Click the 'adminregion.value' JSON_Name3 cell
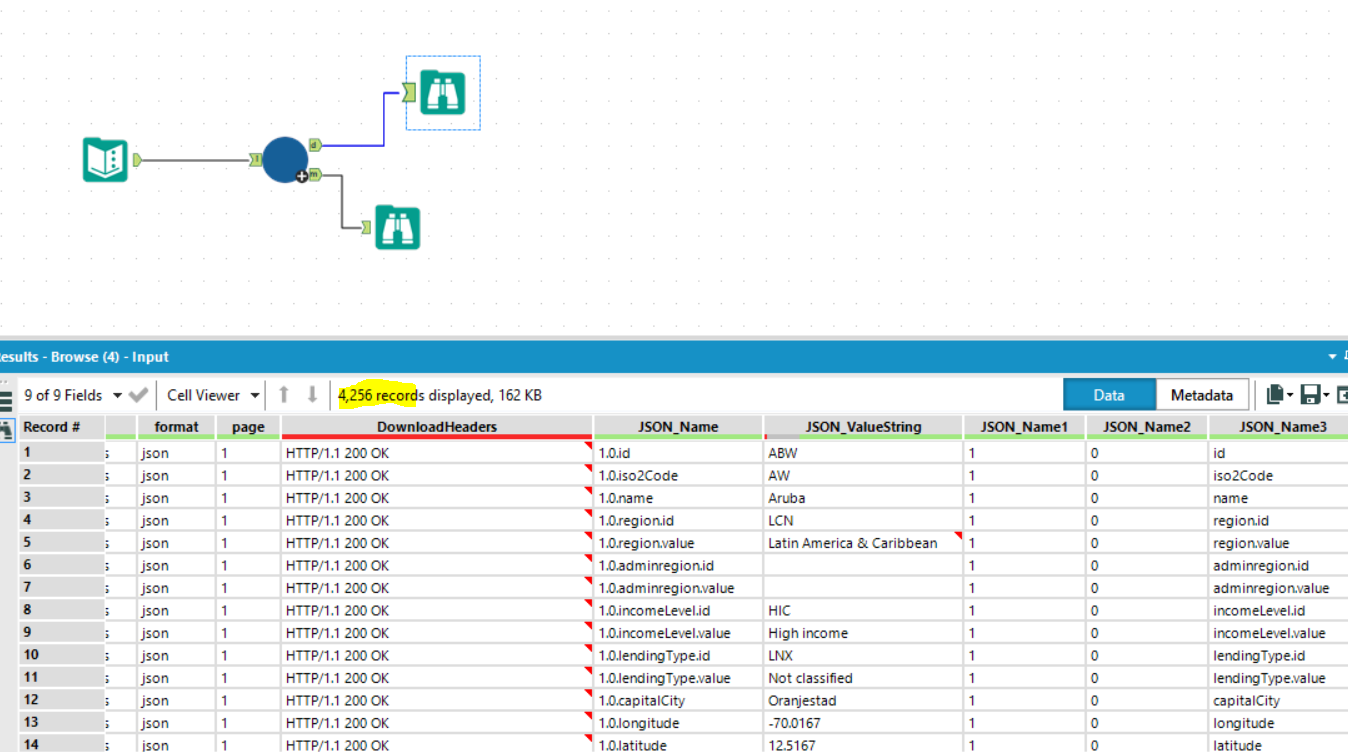Viewport: 1348px width, 752px height. coord(1278,588)
